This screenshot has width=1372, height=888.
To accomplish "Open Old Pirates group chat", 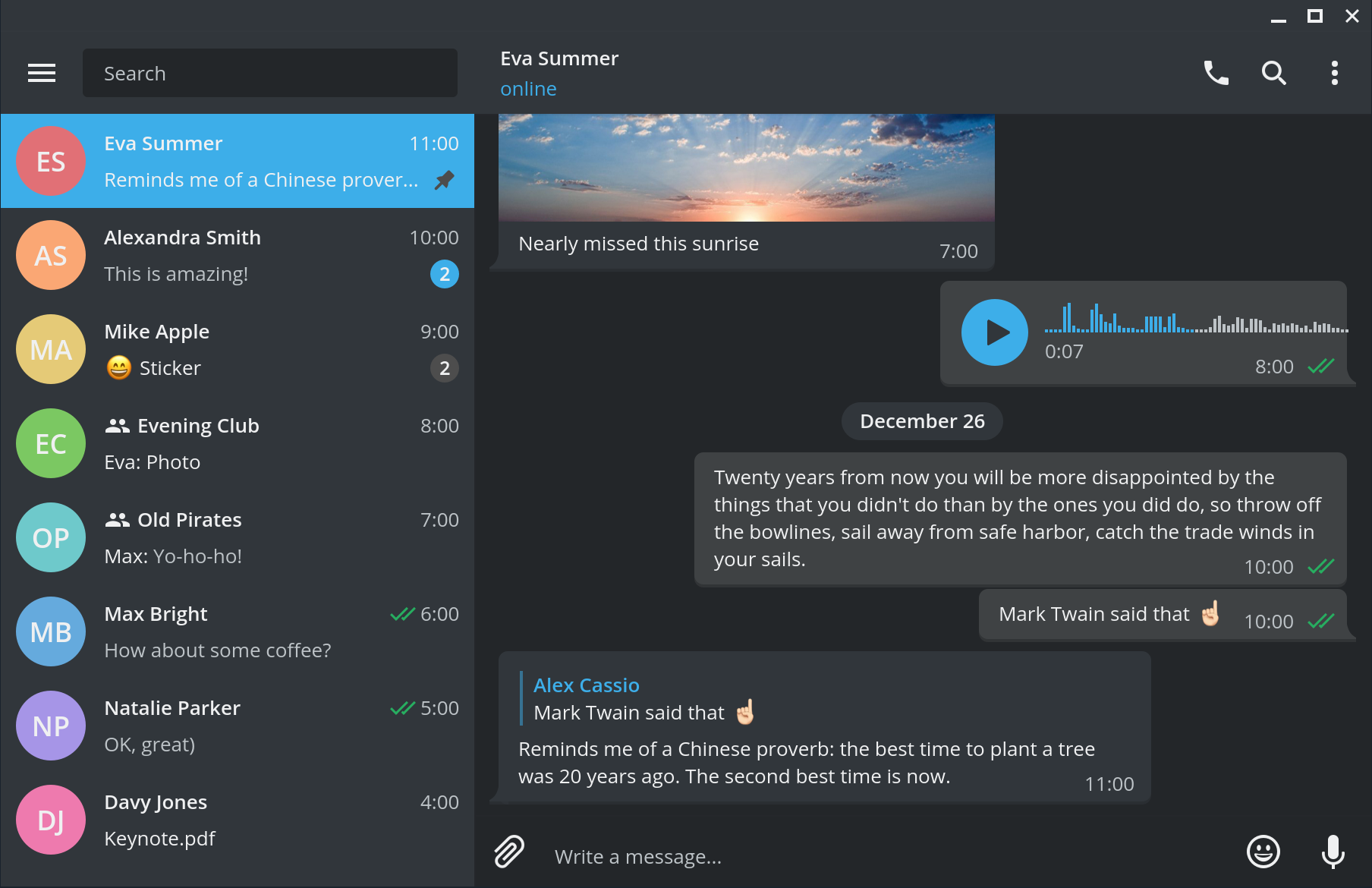I will (x=238, y=537).
